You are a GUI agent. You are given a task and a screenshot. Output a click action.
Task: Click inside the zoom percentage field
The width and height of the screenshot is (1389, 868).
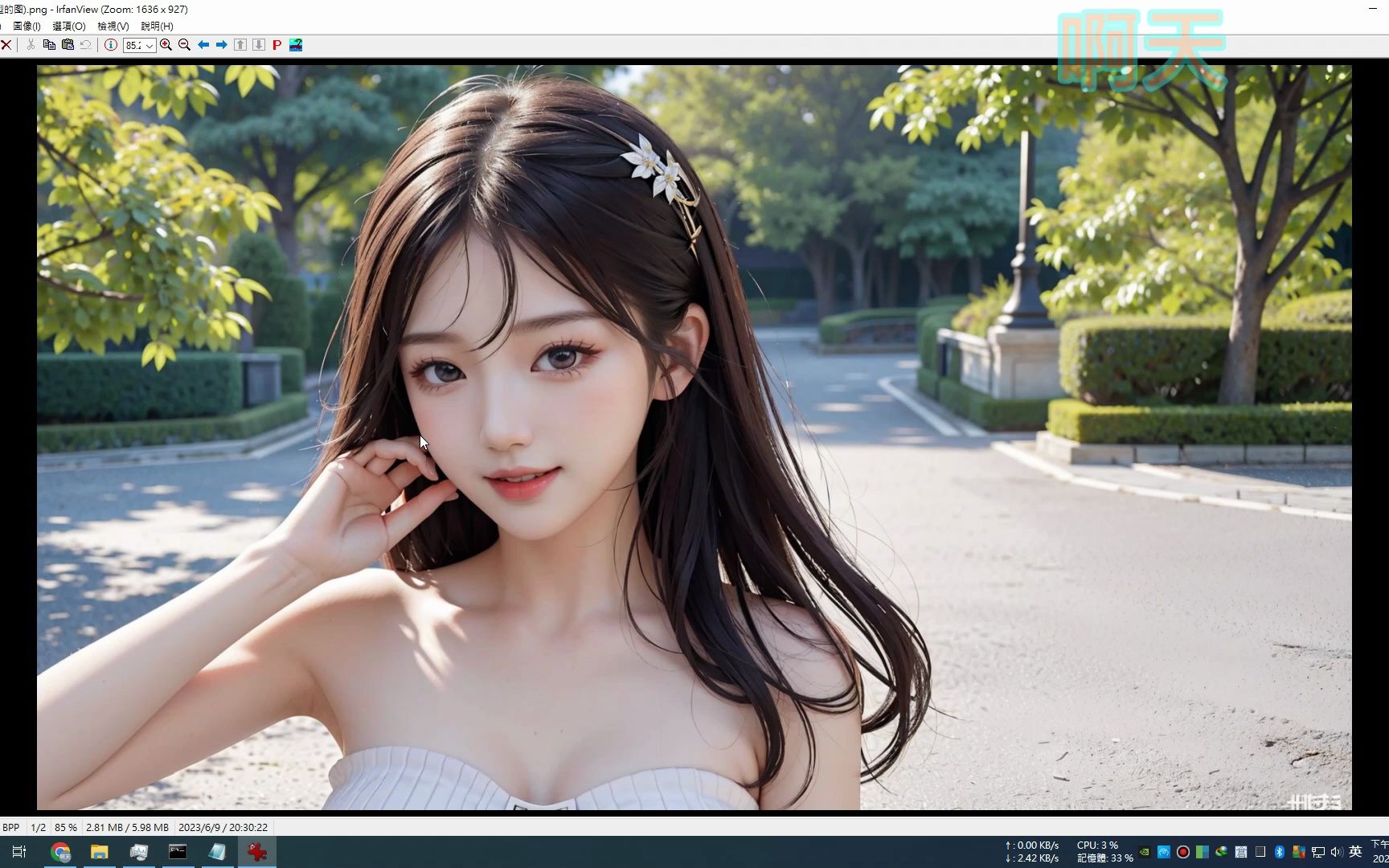[133, 45]
